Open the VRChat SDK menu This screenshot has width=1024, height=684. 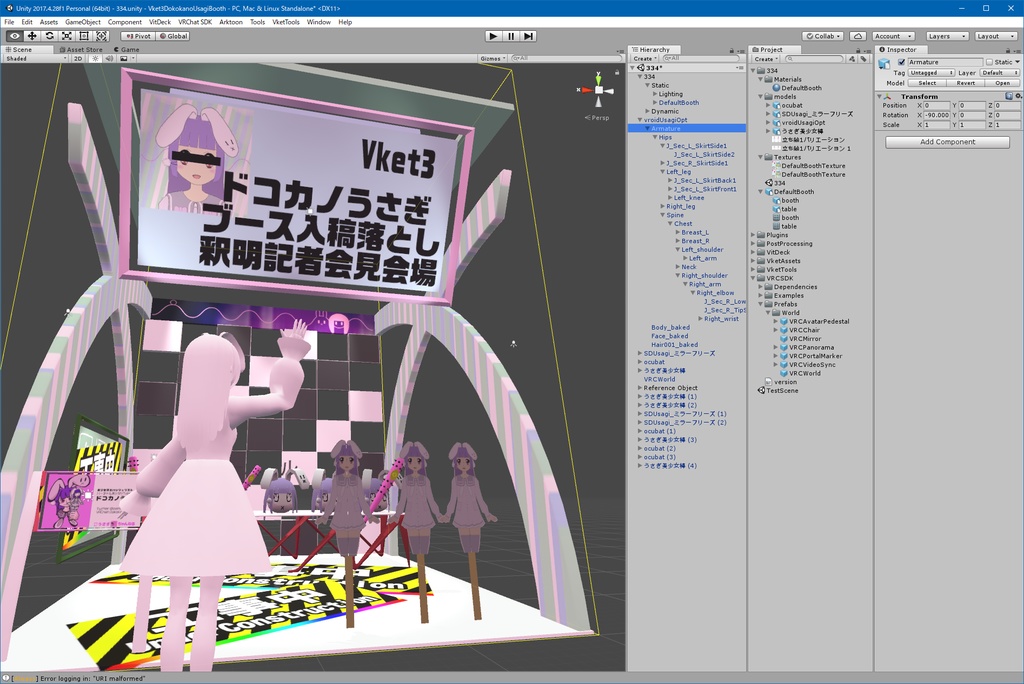pos(195,22)
